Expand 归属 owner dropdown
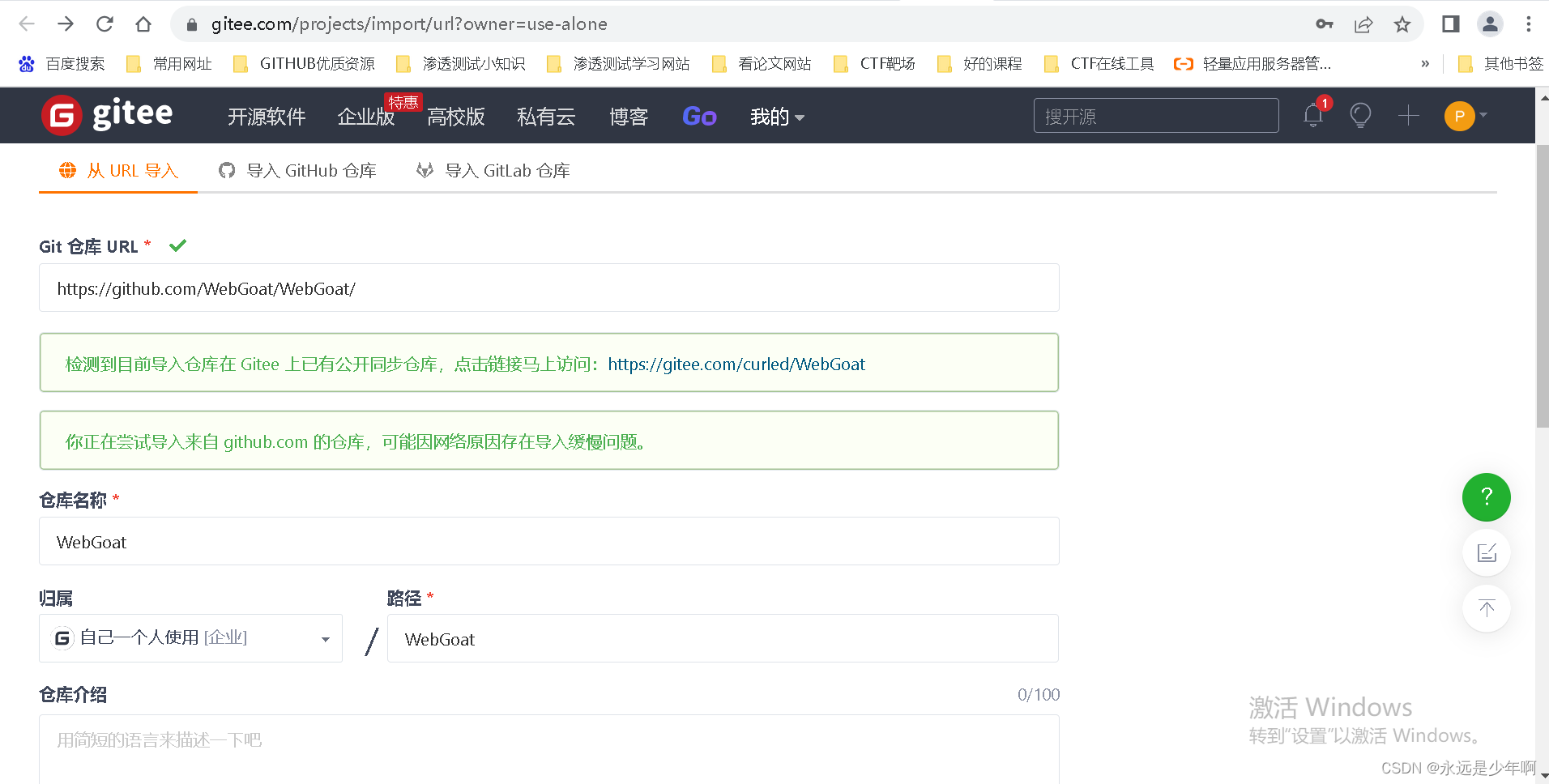Screen dimensions: 1549x784 tap(190, 638)
